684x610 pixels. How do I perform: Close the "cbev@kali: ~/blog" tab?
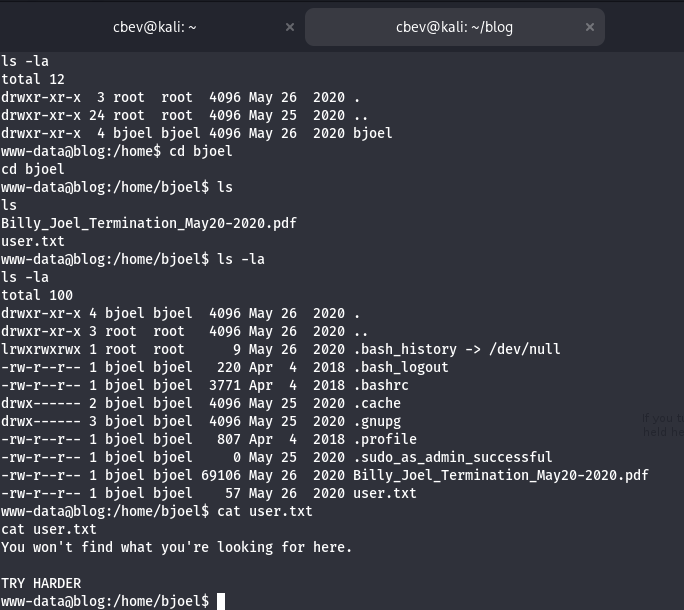[590, 27]
